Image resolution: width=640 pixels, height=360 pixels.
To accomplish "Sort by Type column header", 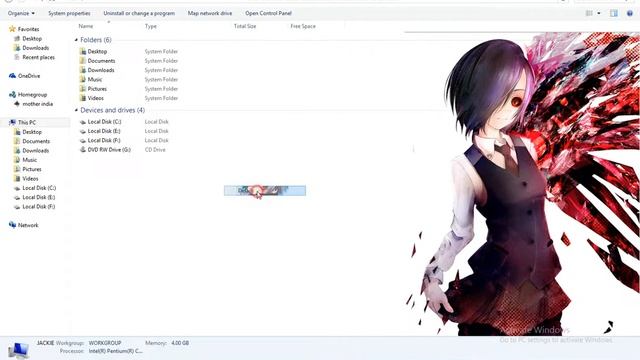I will click(151, 26).
